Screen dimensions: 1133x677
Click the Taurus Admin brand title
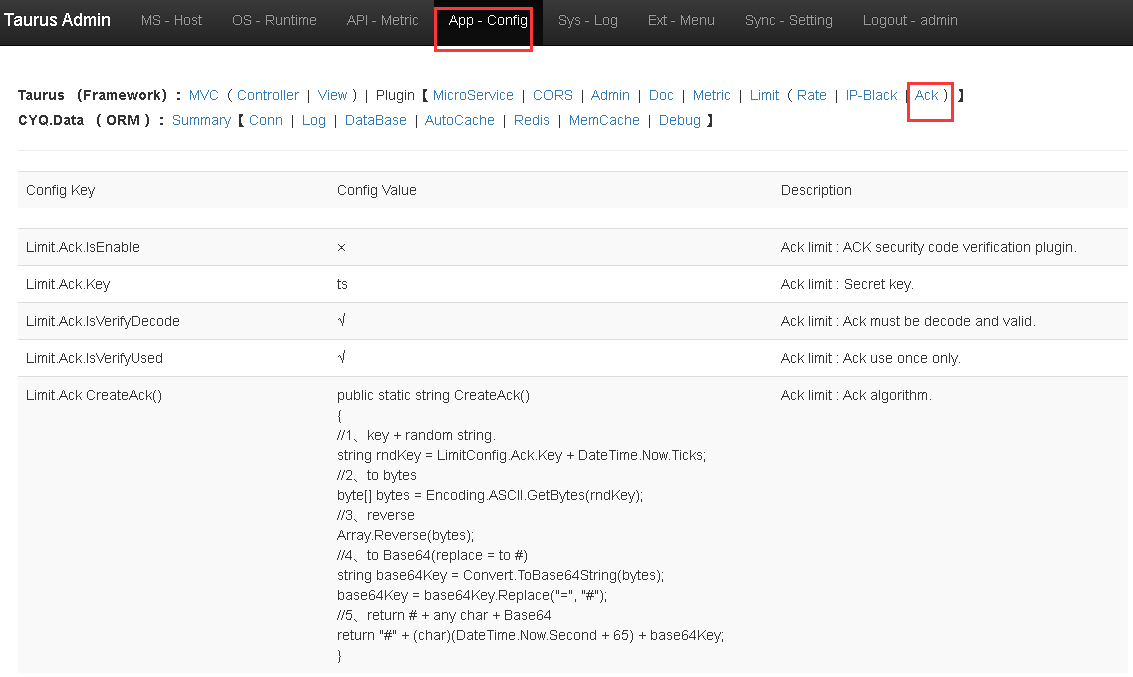coord(57,20)
